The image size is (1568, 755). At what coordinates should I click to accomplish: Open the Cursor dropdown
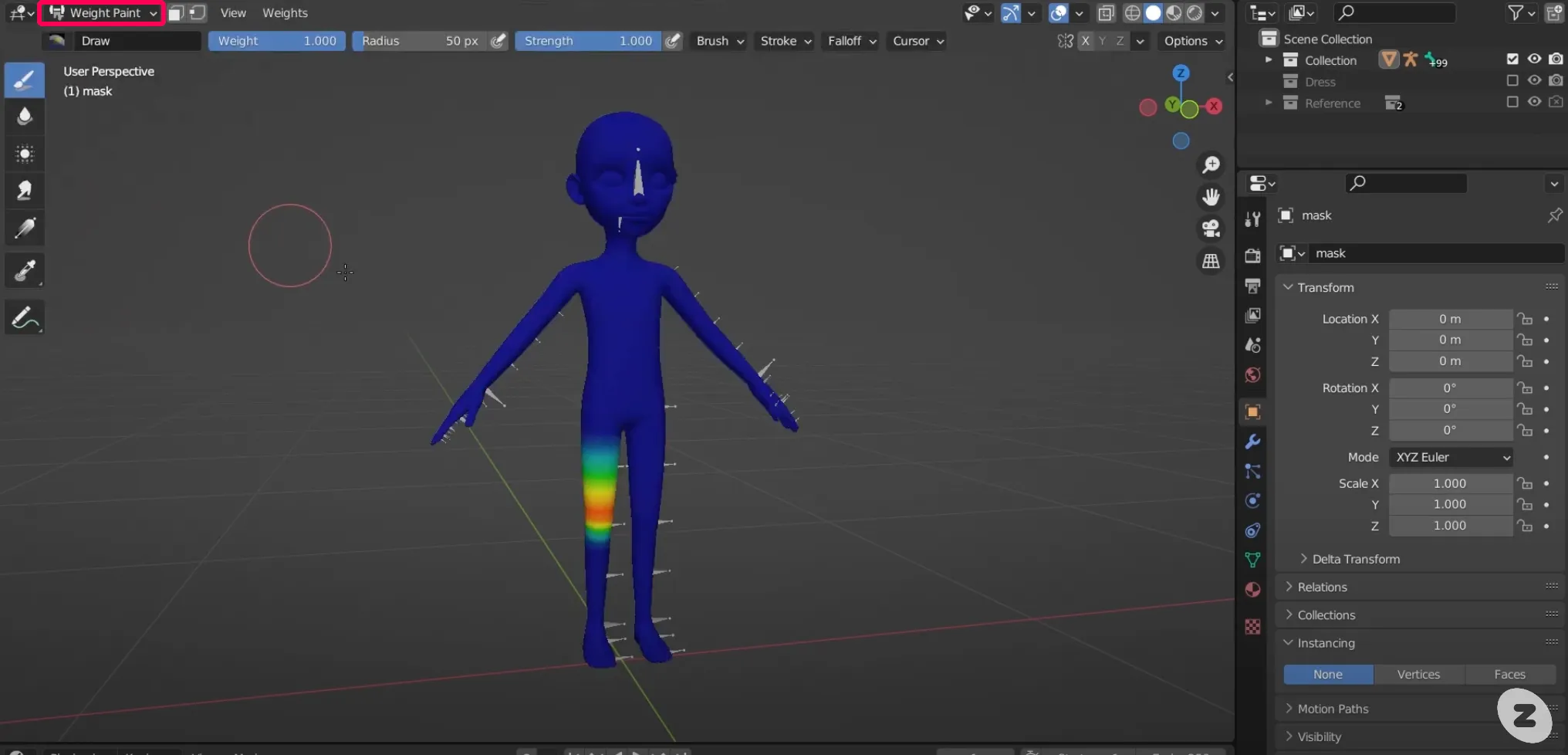click(x=917, y=41)
